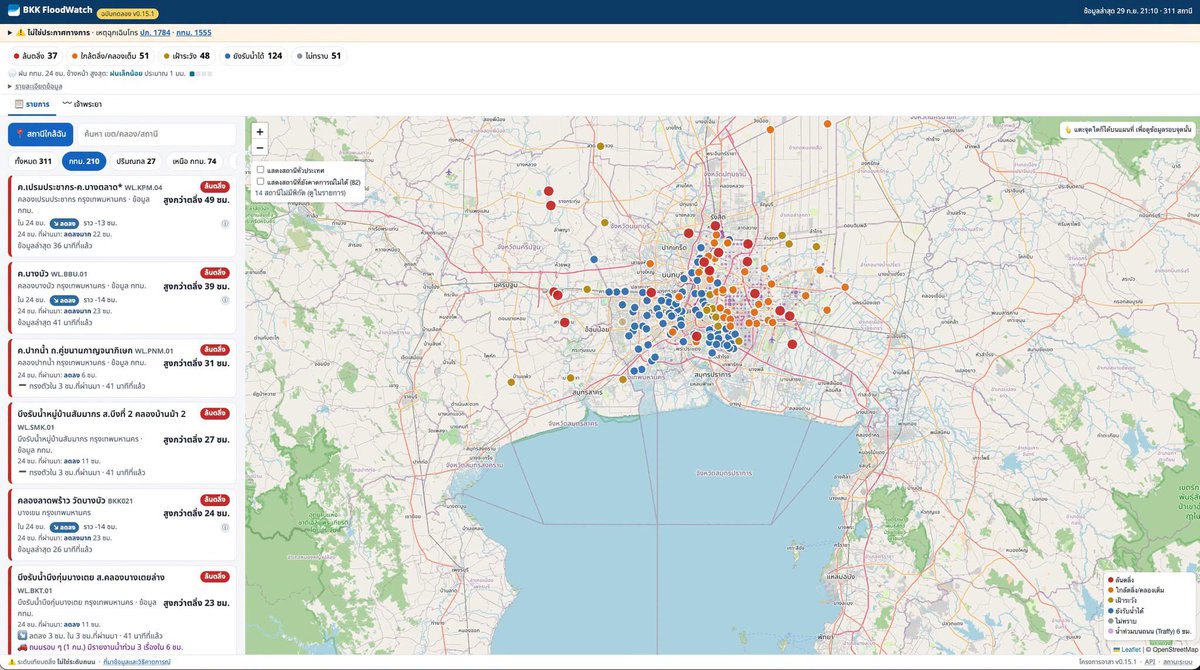
Task: Click the yellow warning triangle icon in banner
Action: coord(20,33)
